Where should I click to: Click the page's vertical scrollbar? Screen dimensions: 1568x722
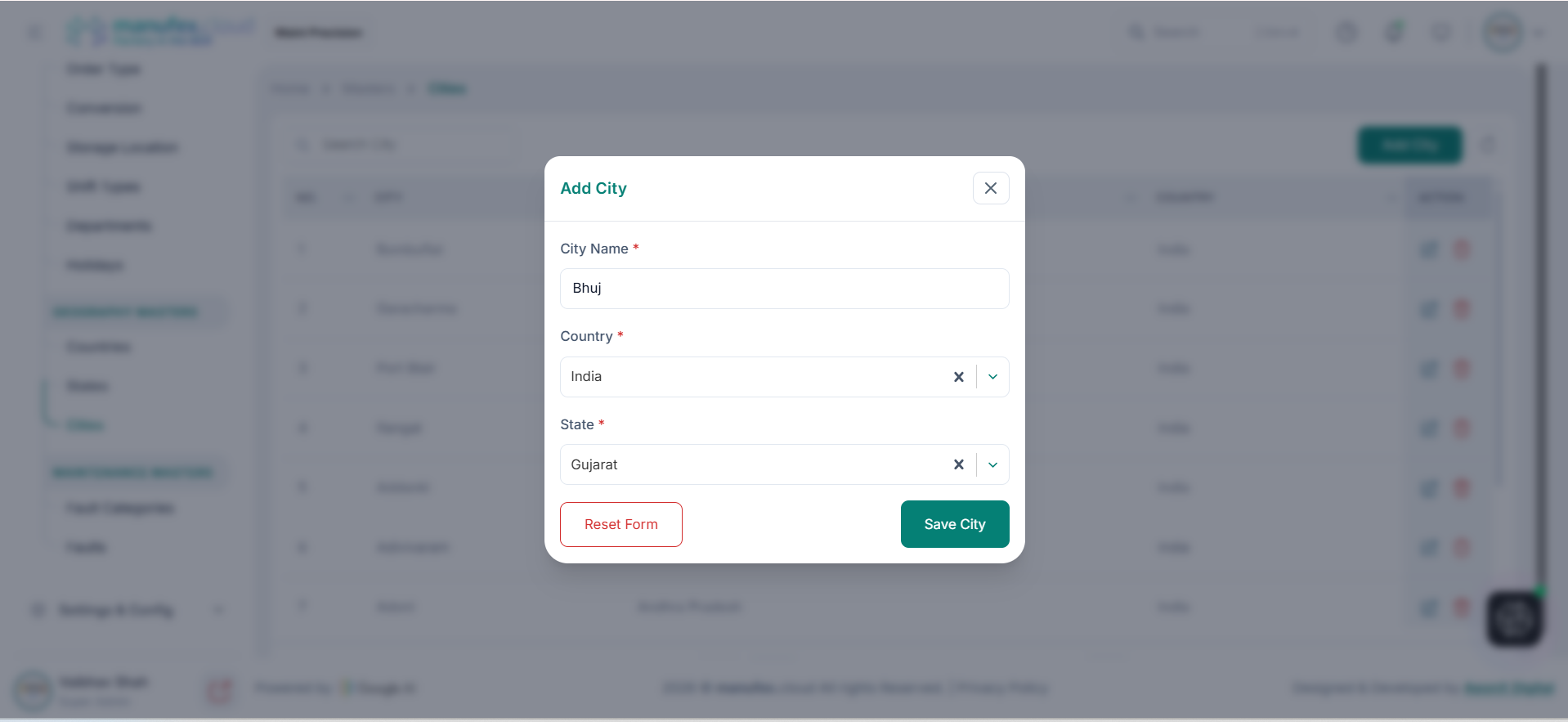pos(1540,327)
